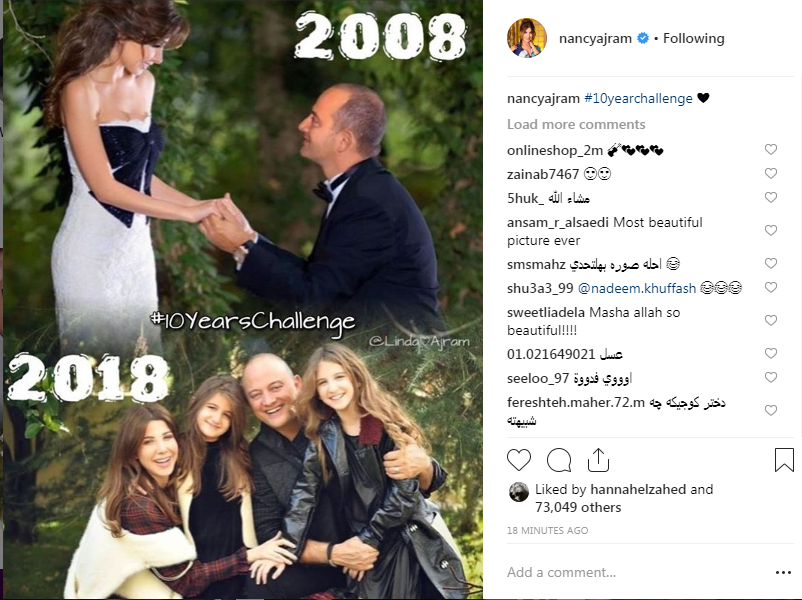Save post with the bookmark icon

(x=784, y=460)
